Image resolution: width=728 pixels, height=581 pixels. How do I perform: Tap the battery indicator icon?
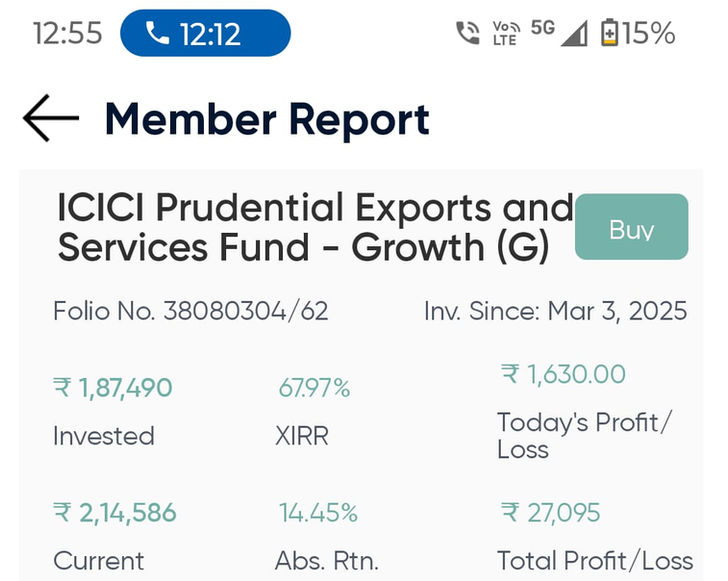[x=609, y=33]
